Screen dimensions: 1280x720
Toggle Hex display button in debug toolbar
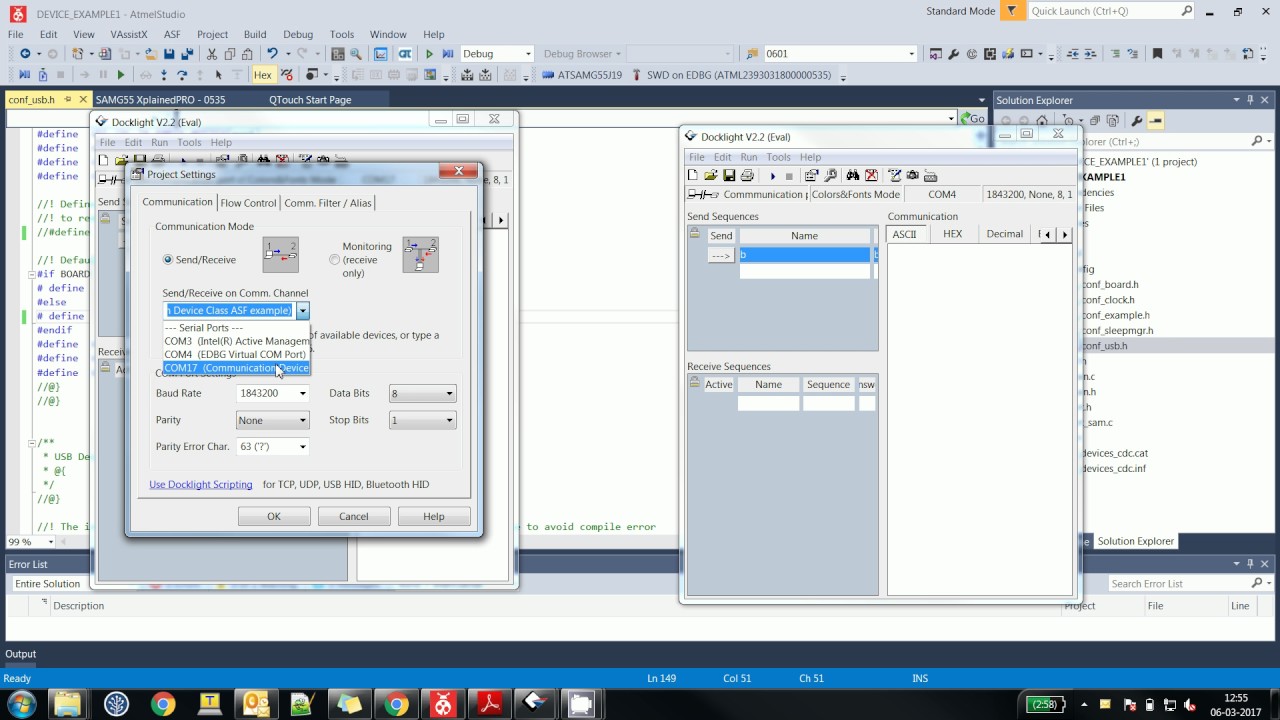(263, 75)
